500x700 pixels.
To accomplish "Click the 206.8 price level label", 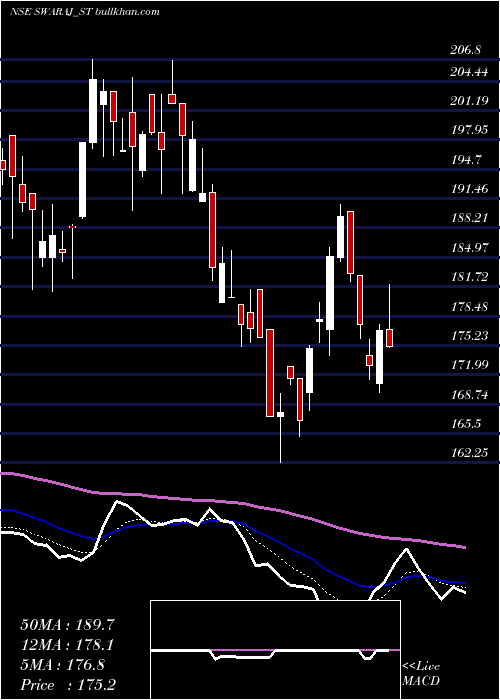I will (x=465, y=50).
